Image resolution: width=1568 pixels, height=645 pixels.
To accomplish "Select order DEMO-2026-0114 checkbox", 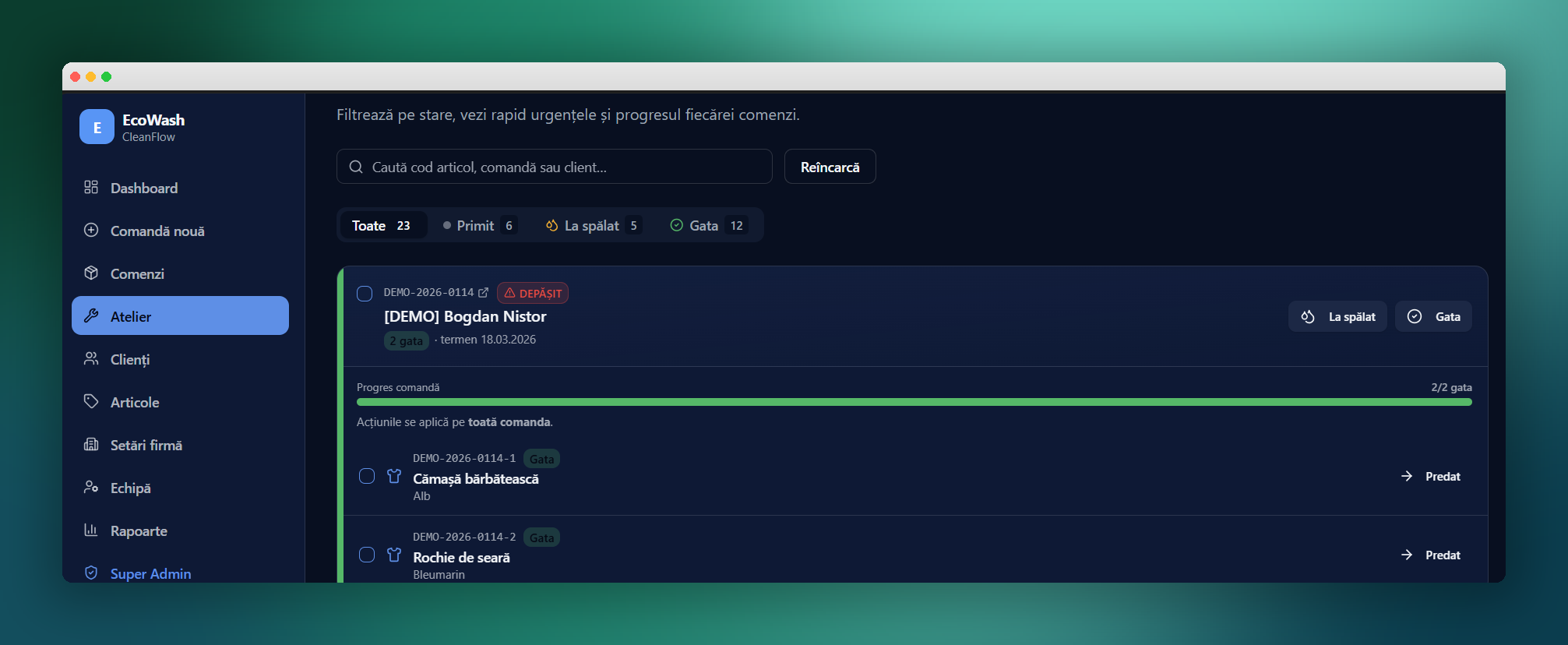I will coord(365,294).
